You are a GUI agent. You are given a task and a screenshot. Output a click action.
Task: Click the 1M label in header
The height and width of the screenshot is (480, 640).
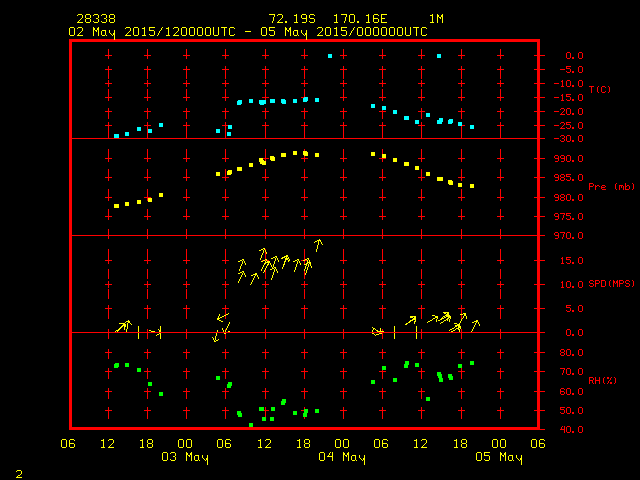coord(436,19)
